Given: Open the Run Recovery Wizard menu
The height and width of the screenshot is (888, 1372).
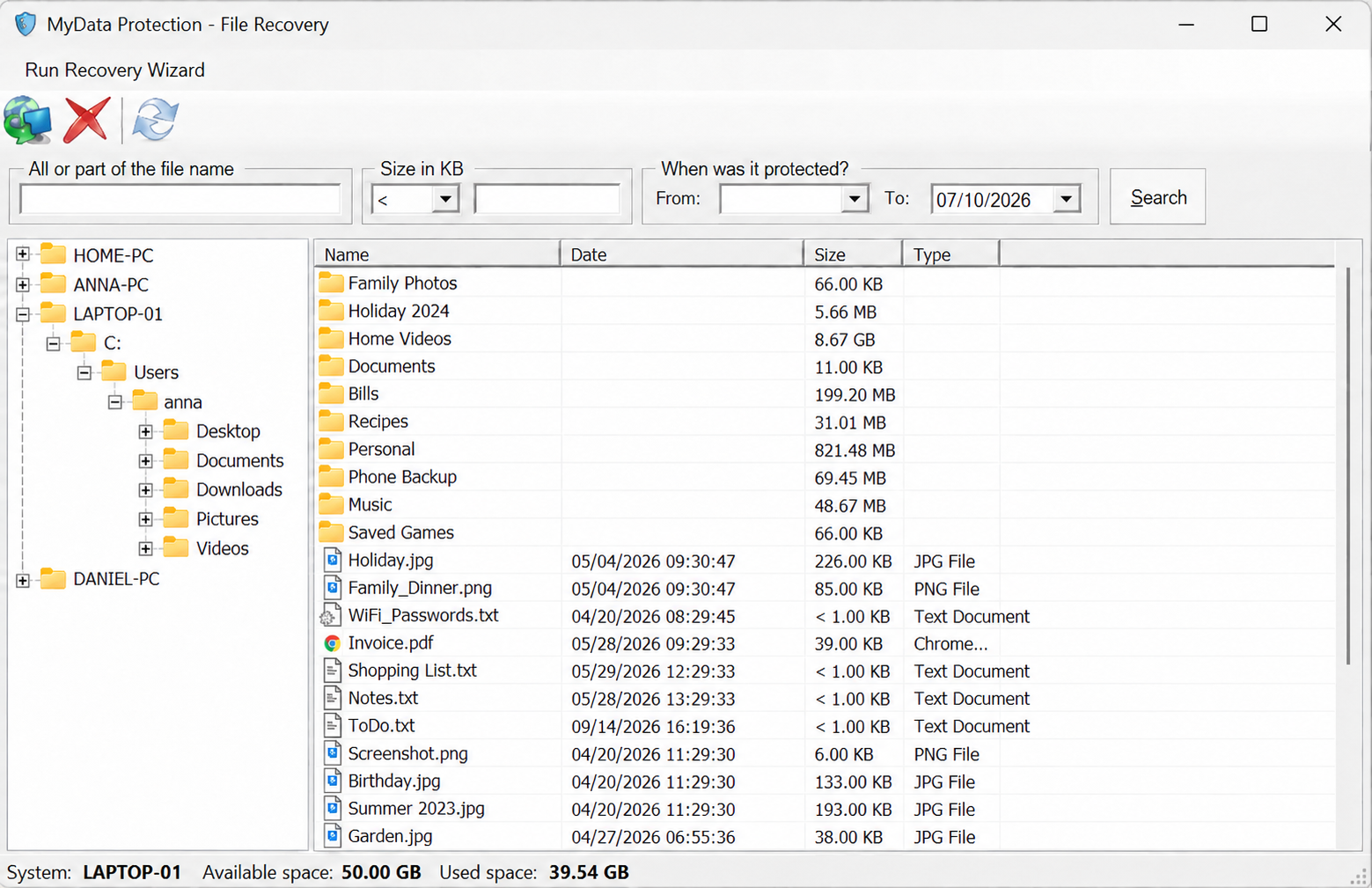Looking at the screenshot, I should pyautogui.click(x=114, y=70).
